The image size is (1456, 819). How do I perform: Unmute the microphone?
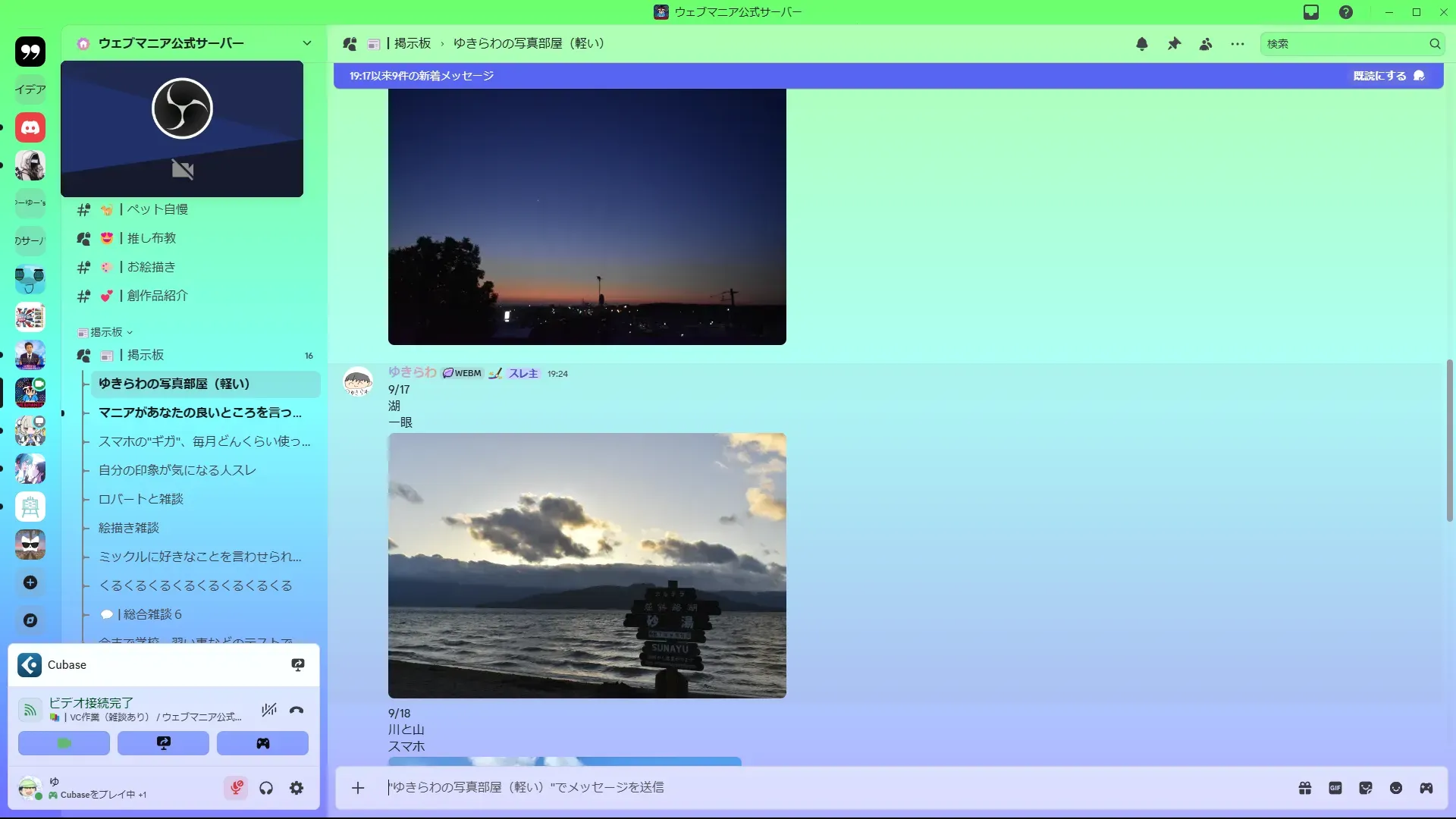coord(236,788)
